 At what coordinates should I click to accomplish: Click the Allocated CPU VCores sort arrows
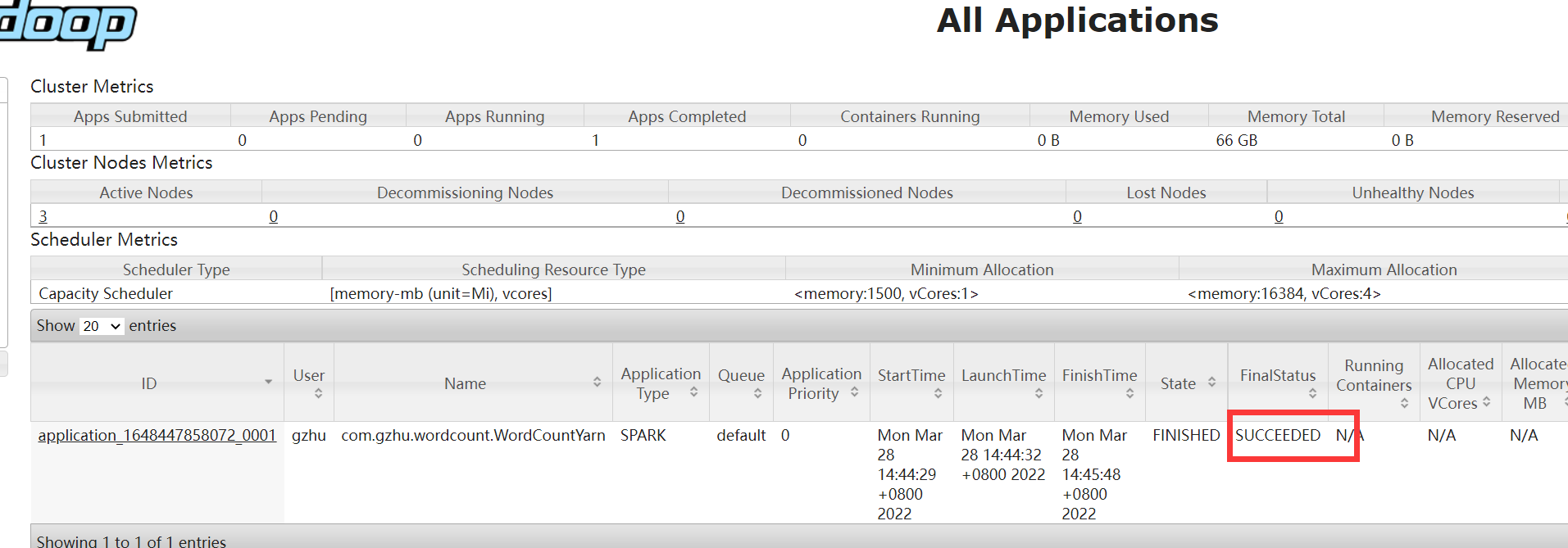pyautogui.click(x=1486, y=402)
